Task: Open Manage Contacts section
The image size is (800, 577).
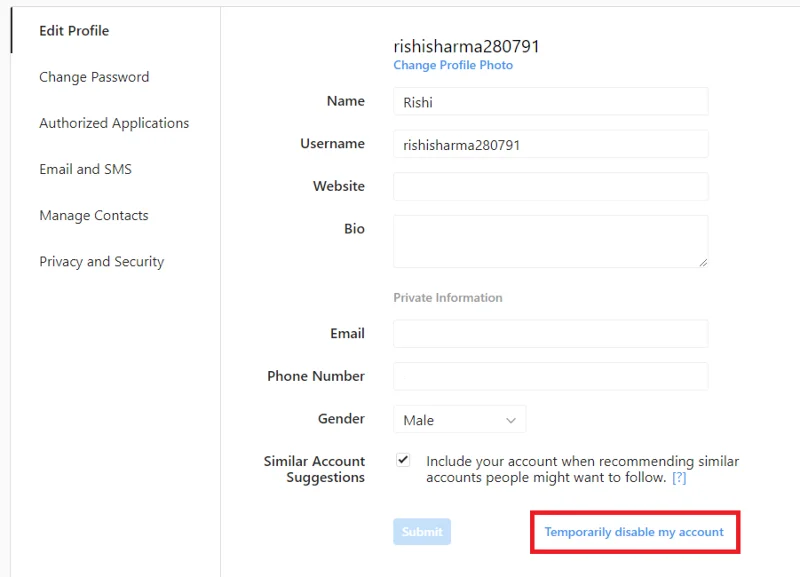Action: (93, 215)
